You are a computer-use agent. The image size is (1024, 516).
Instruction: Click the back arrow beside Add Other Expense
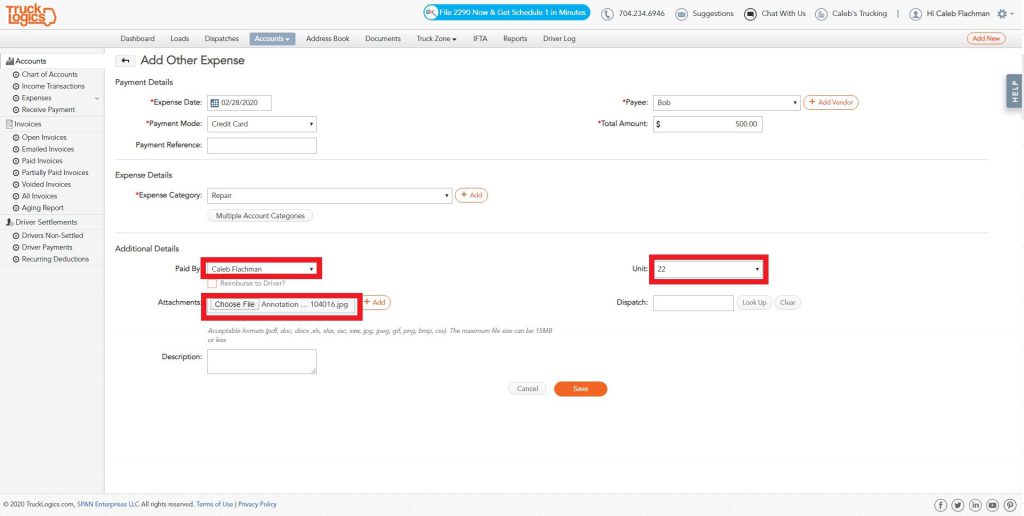click(x=125, y=61)
